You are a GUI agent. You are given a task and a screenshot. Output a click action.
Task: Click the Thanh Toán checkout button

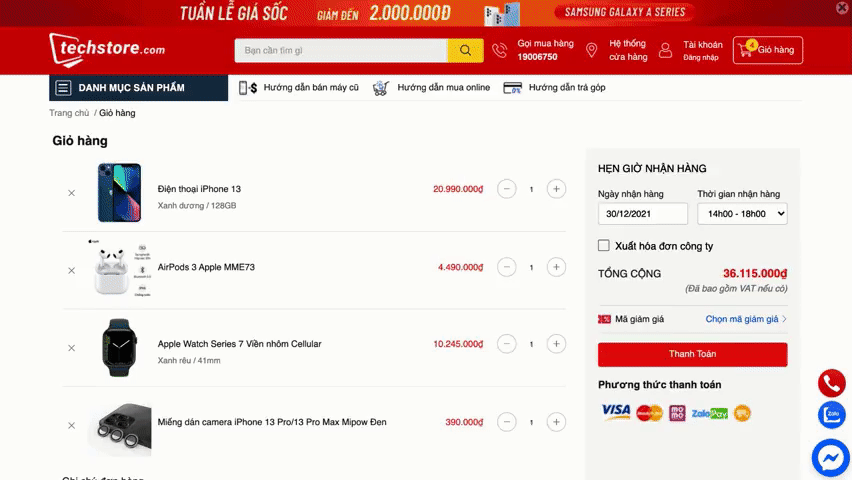[x=692, y=354]
